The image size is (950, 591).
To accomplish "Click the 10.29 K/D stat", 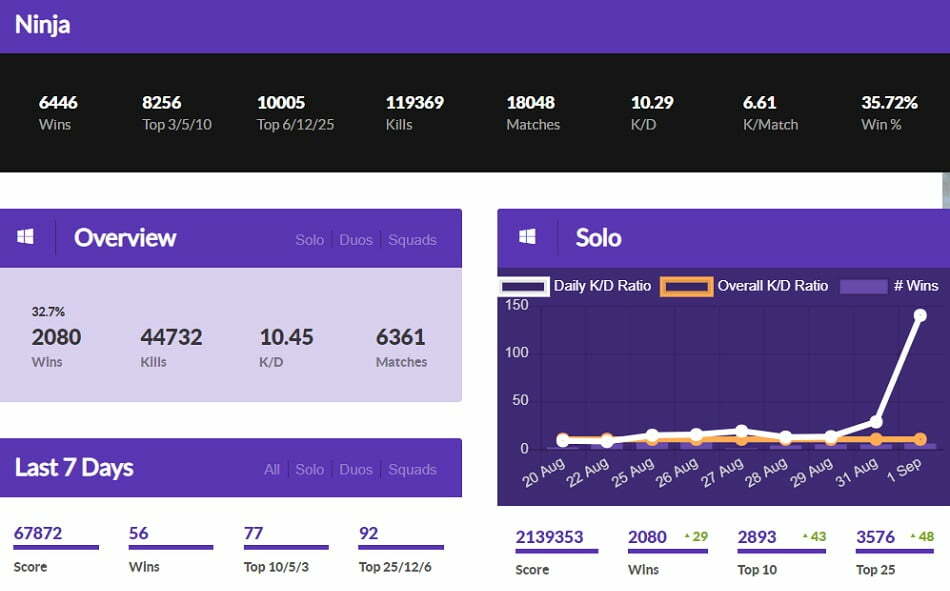I will 653,113.
